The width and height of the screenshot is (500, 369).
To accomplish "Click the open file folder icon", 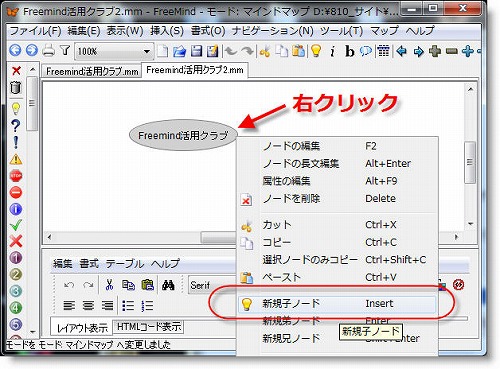I will [180, 51].
